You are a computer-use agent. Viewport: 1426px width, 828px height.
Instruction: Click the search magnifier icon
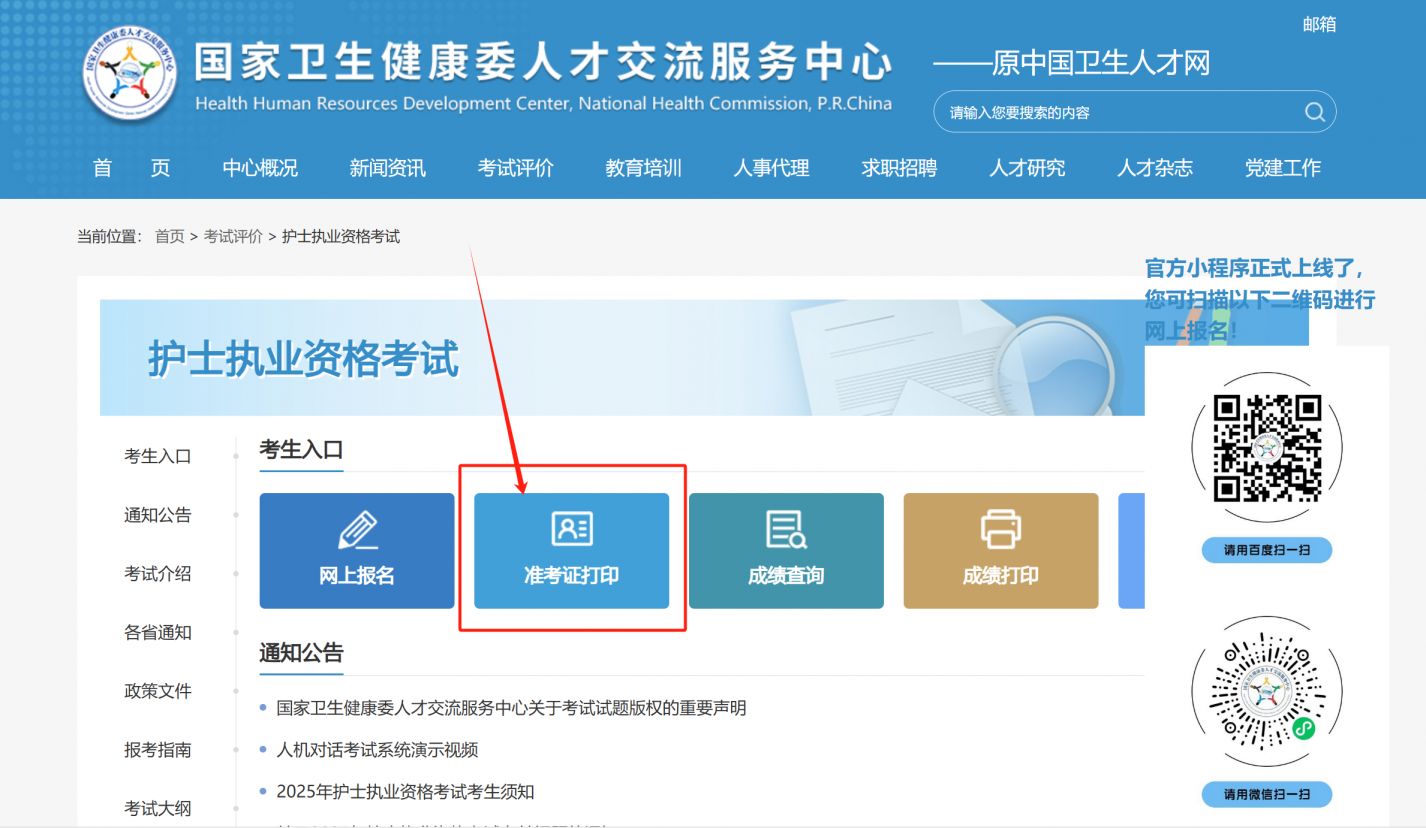tap(1314, 112)
